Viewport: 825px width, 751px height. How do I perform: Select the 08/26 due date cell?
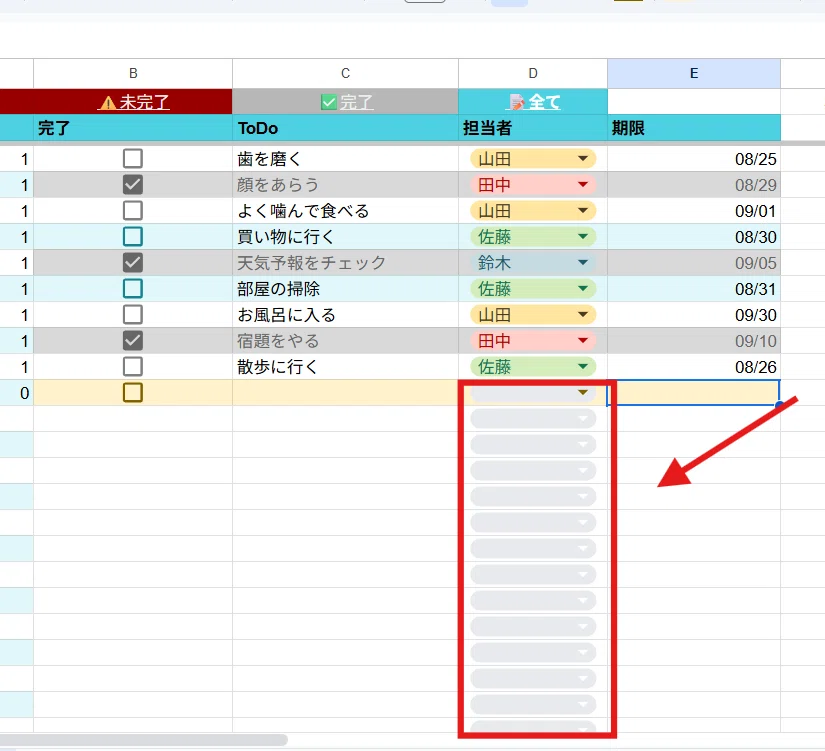(x=694, y=366)
